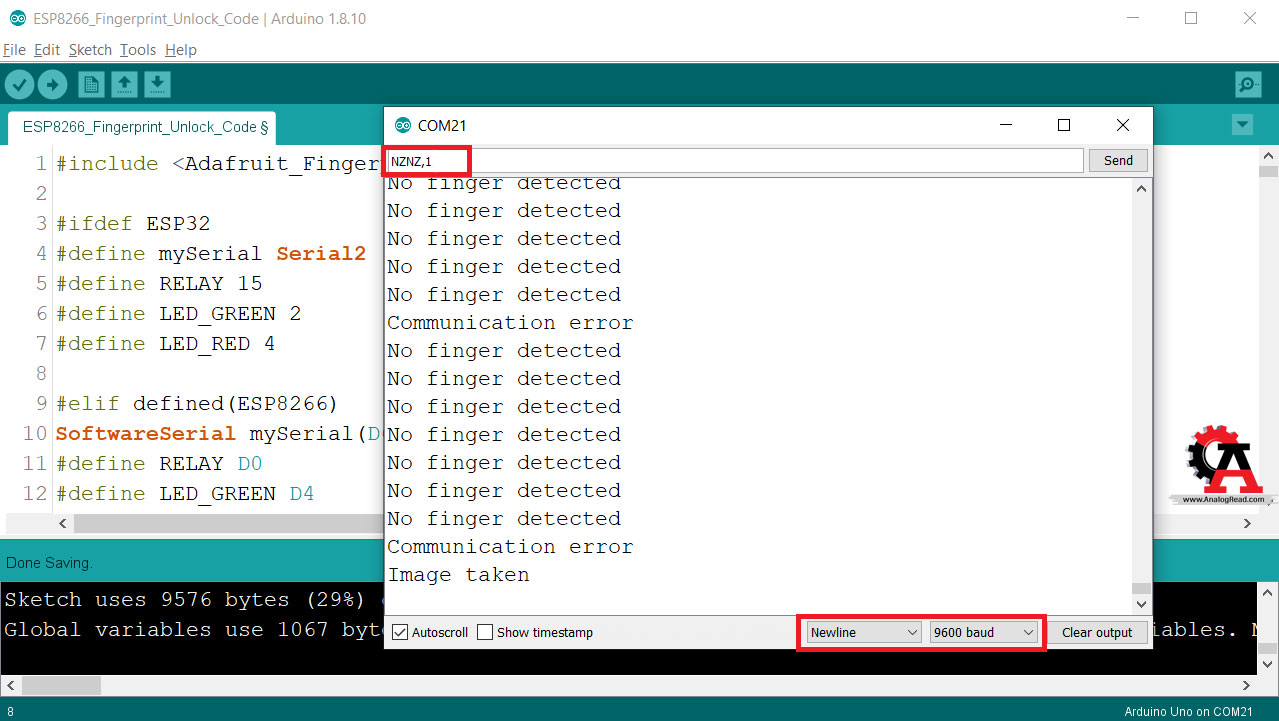Minimize the COM21 Serial Monitor window
The width and height of the screenshot is (1279, 721).
click(x=1005, y=125)
